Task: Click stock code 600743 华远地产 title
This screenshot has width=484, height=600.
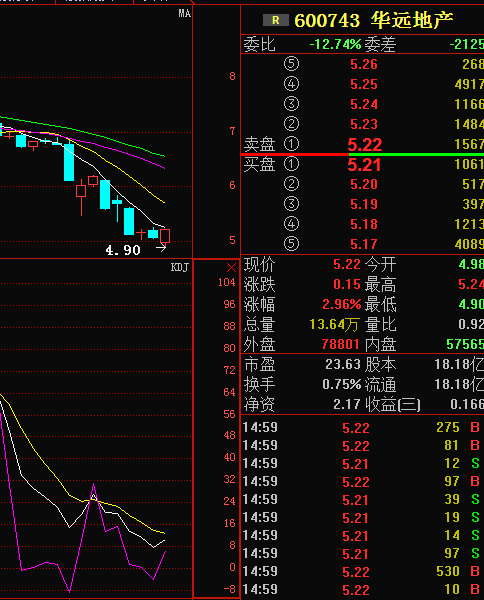Action: pos(373,20)
